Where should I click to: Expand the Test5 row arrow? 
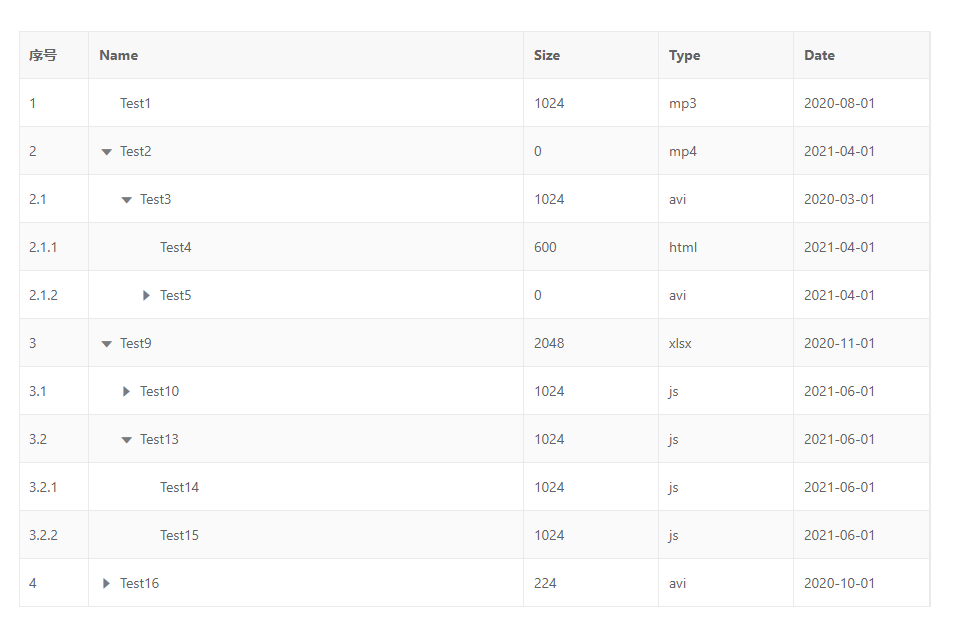tap(146, 295)
